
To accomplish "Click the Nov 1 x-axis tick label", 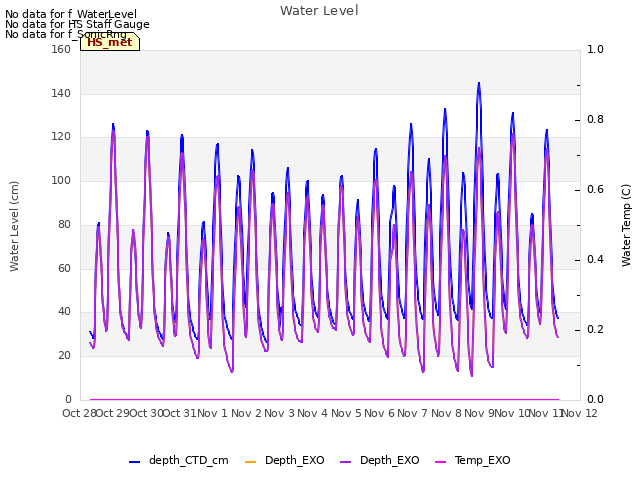I will click(212, 413).
